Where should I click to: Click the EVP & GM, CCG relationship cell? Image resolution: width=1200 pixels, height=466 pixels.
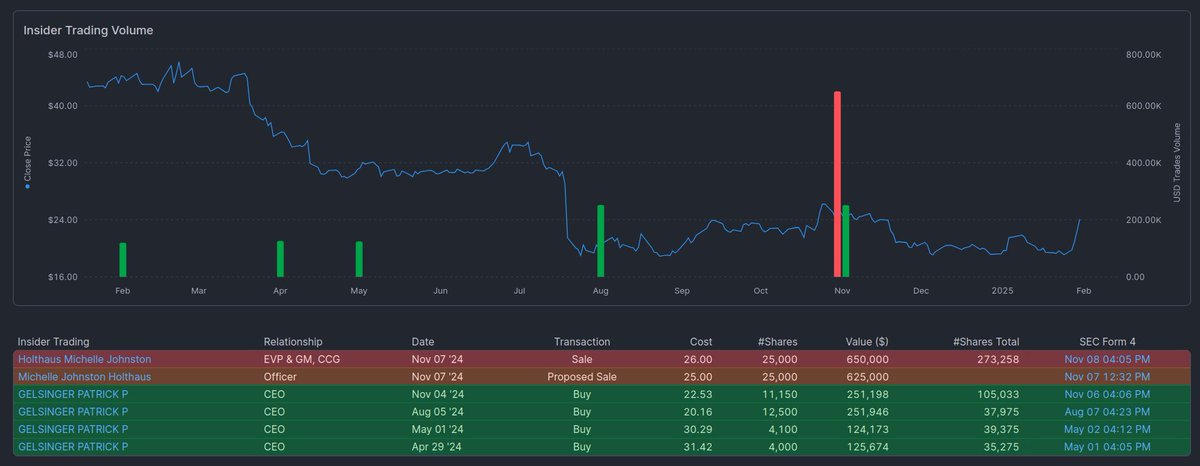304,358
